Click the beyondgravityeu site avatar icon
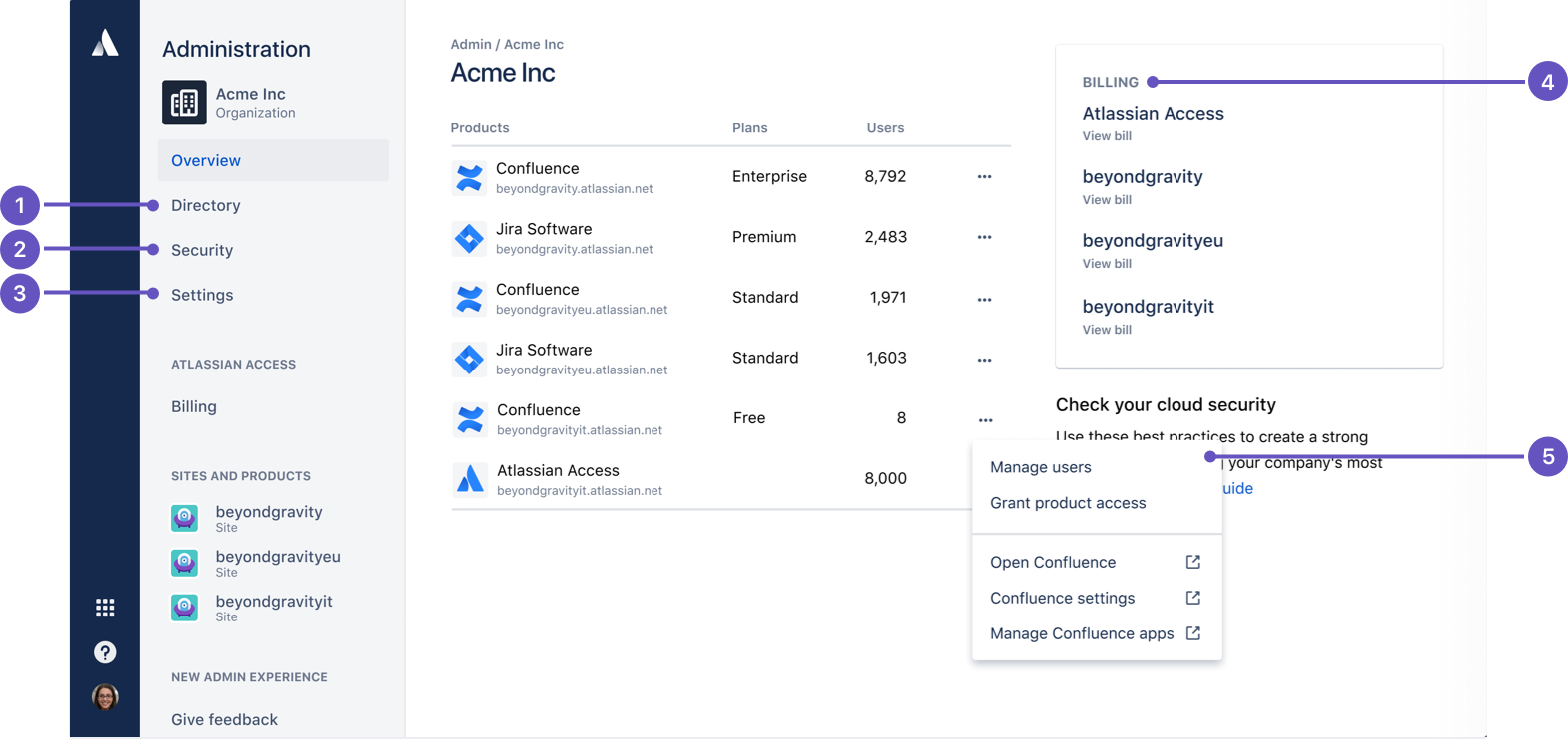 (184, 563)
